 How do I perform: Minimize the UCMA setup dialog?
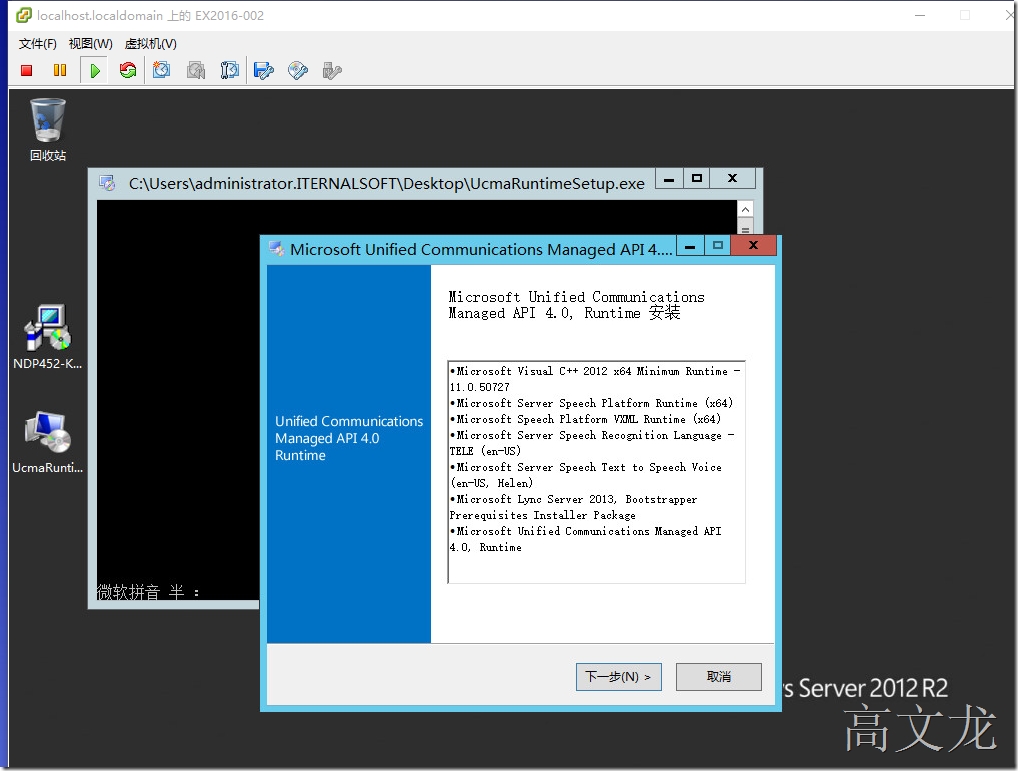point(690,246)
